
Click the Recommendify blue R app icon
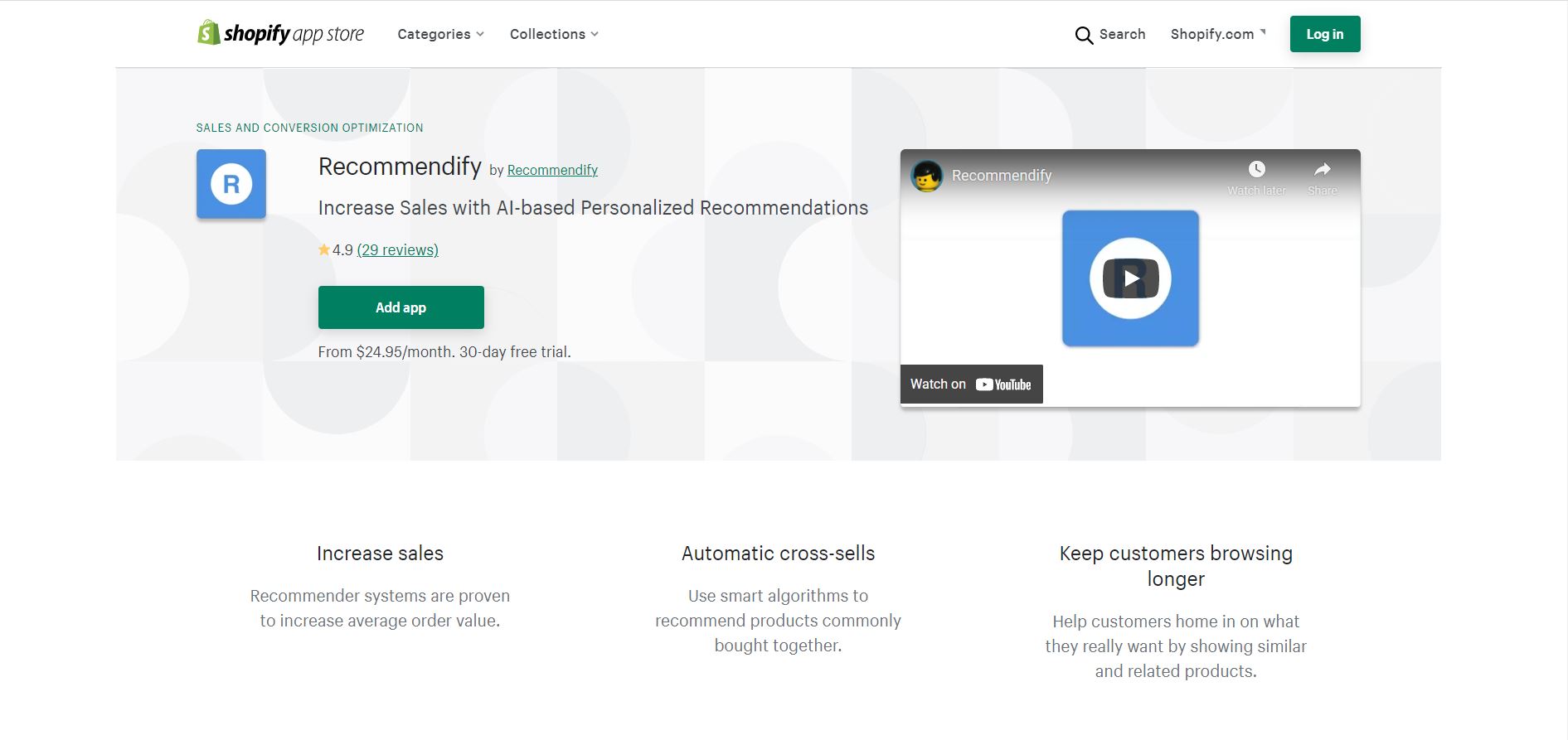pyautogui.click(x=231, y=184)
